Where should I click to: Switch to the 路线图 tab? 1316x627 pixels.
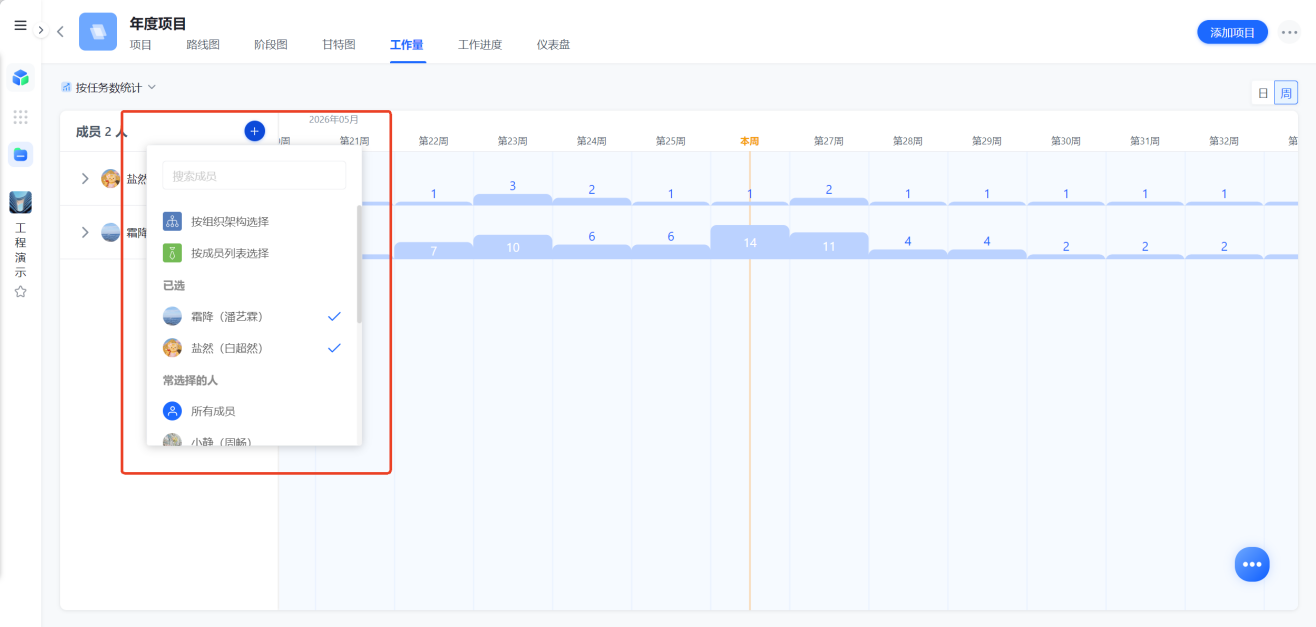(203, 45)
